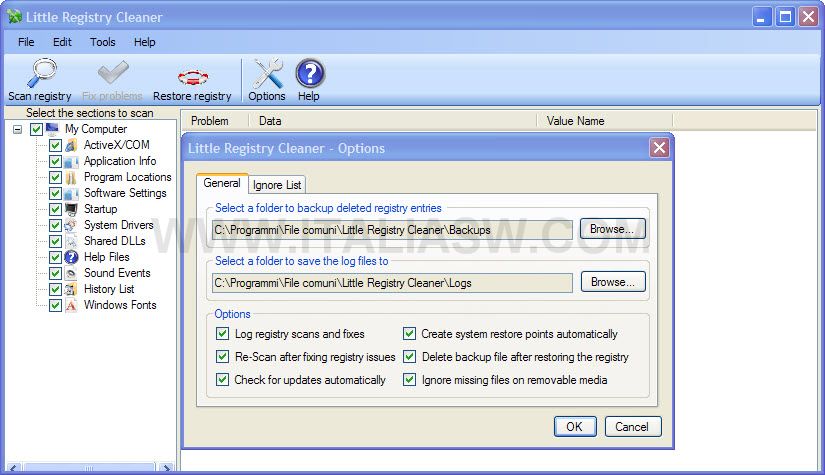Confirm options with the OK button

575,427
